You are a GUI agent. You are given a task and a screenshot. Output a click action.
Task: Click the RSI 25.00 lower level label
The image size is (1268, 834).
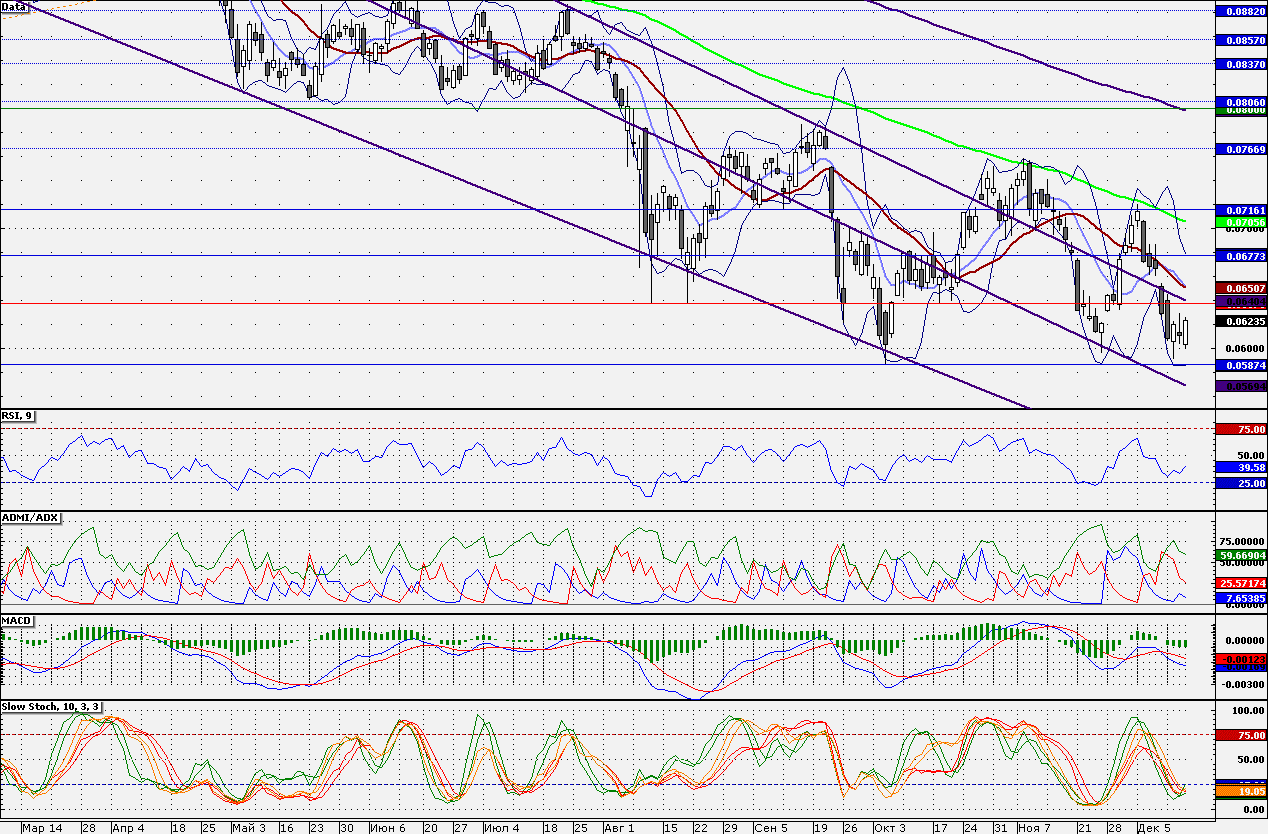[1240, 484]
